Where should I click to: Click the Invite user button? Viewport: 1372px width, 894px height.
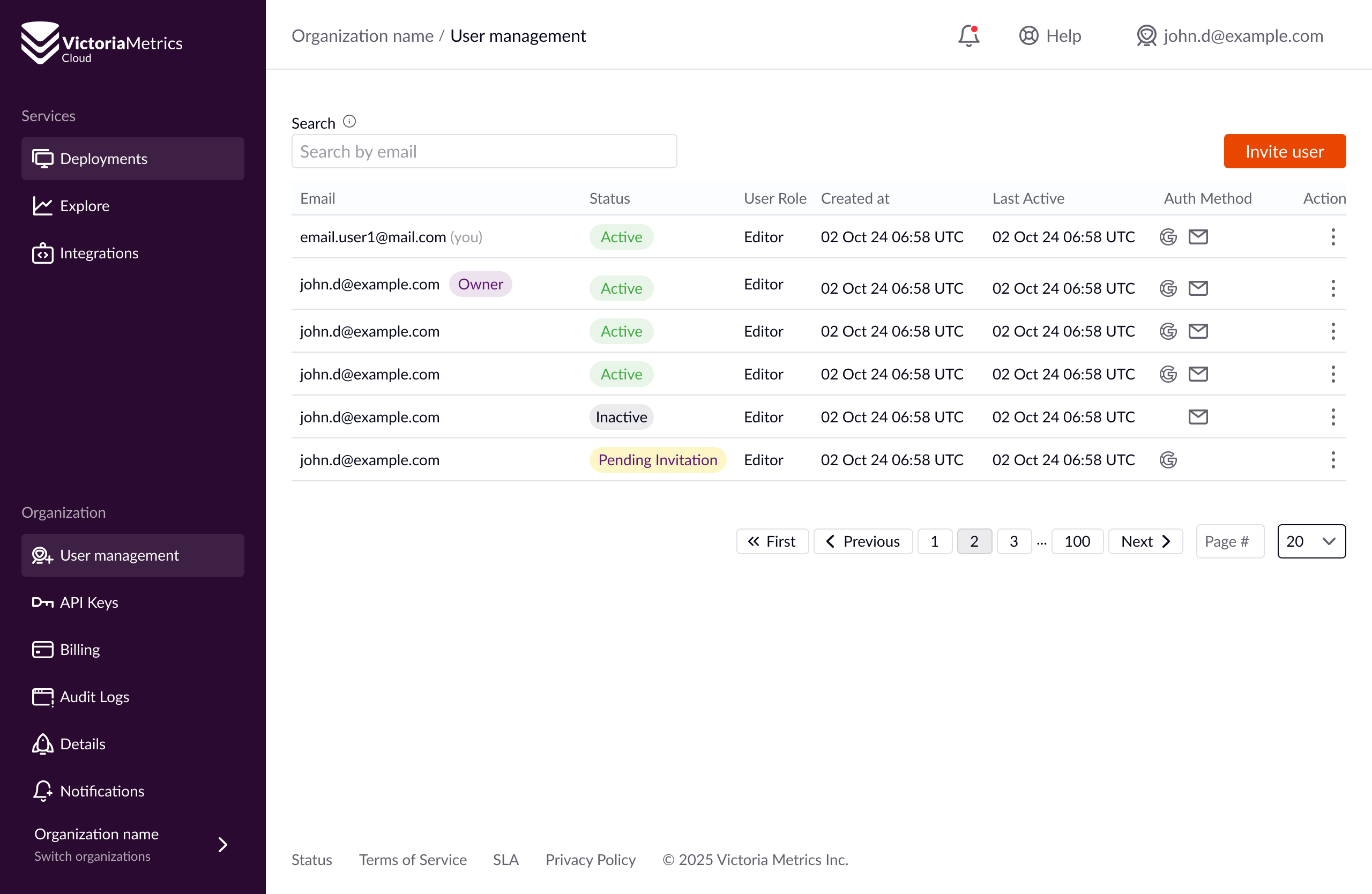point(1285,152)
